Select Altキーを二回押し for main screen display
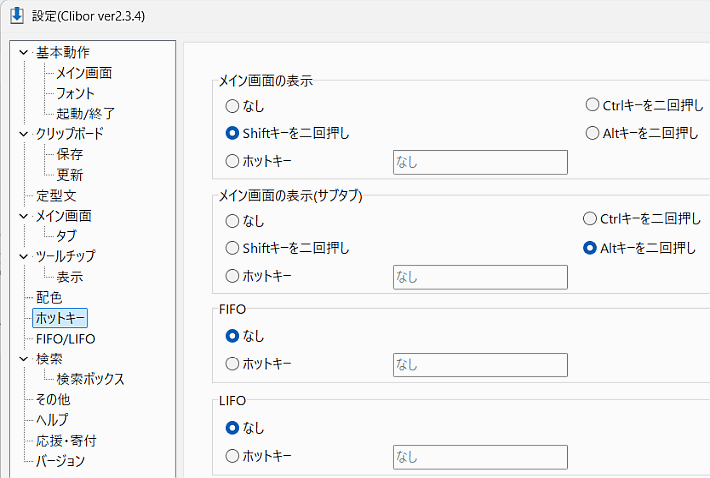 [x=593, y=133]
